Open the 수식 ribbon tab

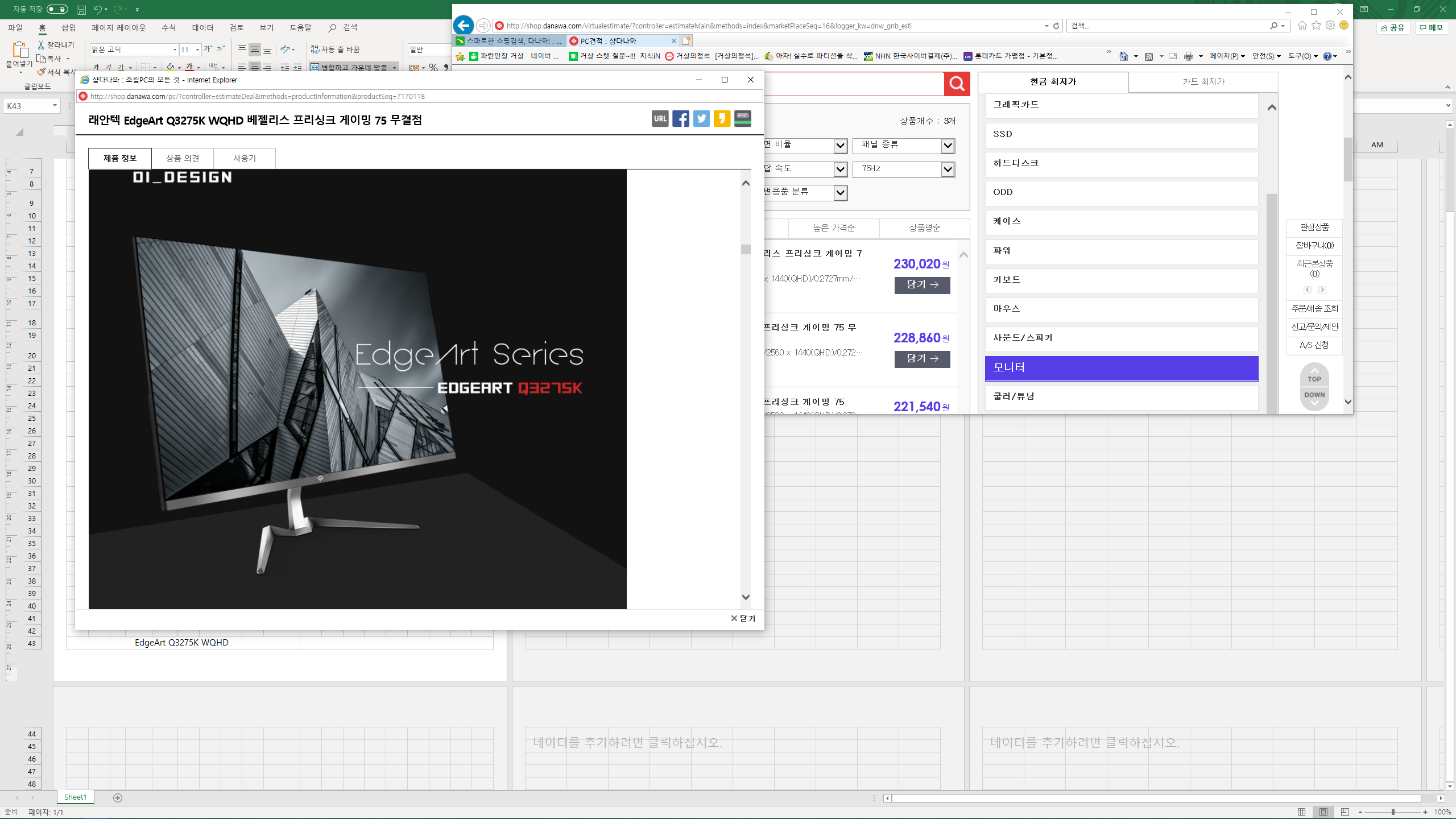coord(169,27)
